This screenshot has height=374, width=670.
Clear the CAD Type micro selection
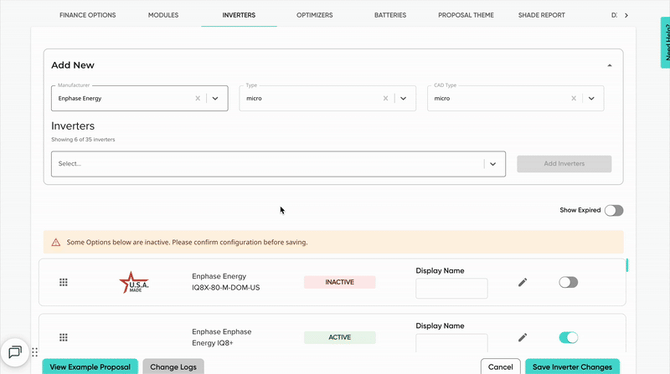click(573, 98)
